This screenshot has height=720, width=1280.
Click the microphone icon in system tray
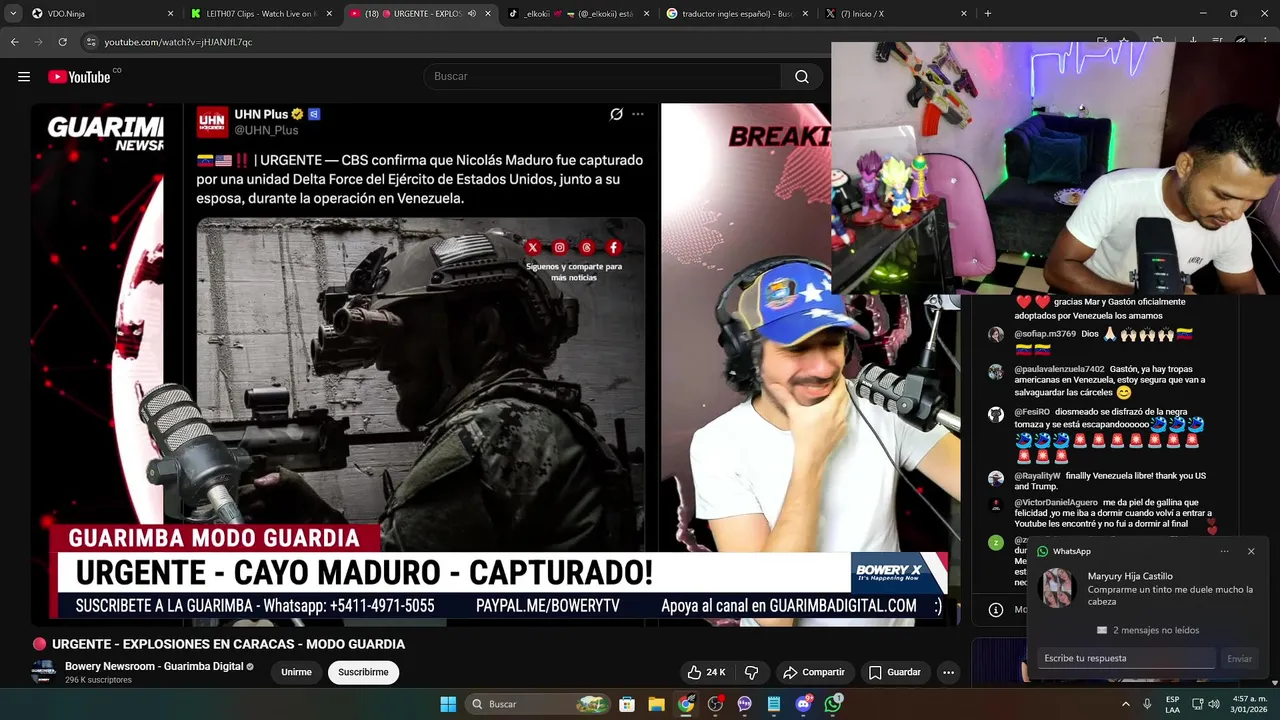click(x=1147, y=704)
